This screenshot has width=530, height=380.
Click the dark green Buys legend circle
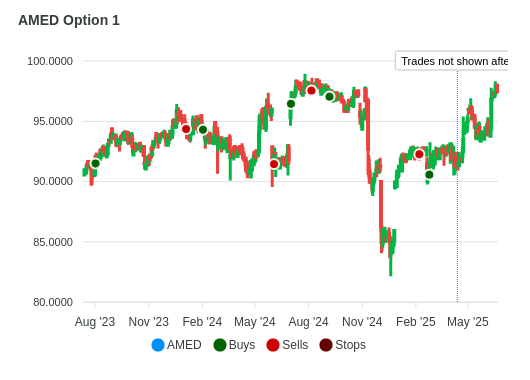tap(220, 345)
